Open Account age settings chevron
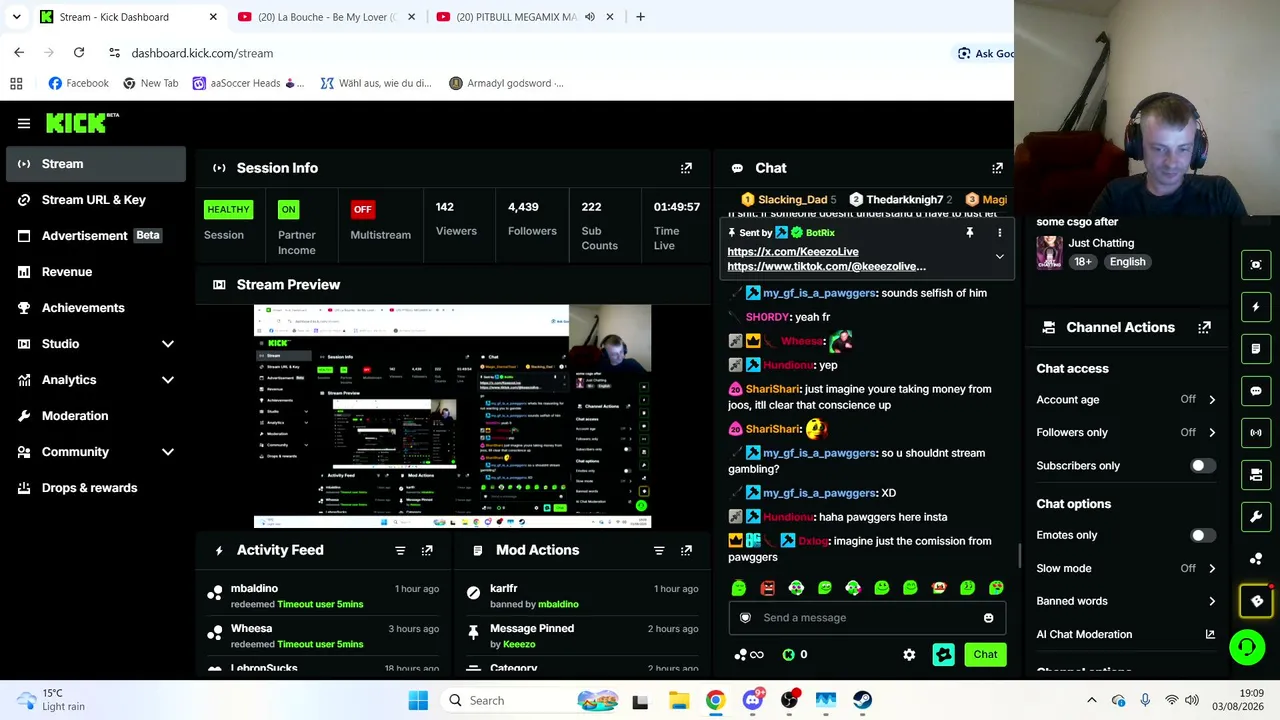The height and width of the screenshot is (720, 1280). point(1212,400)
